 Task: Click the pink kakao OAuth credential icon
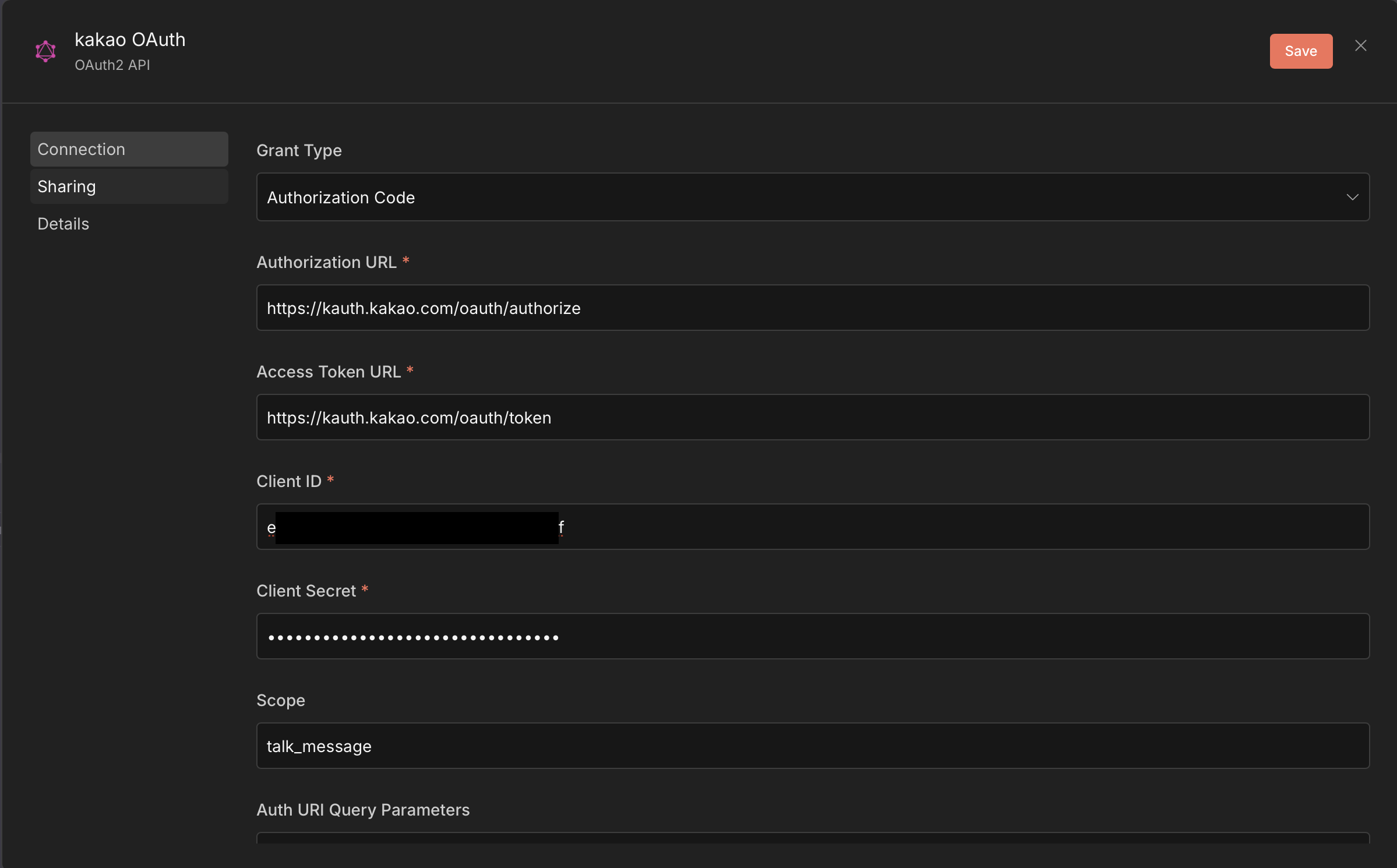[45, 51]
